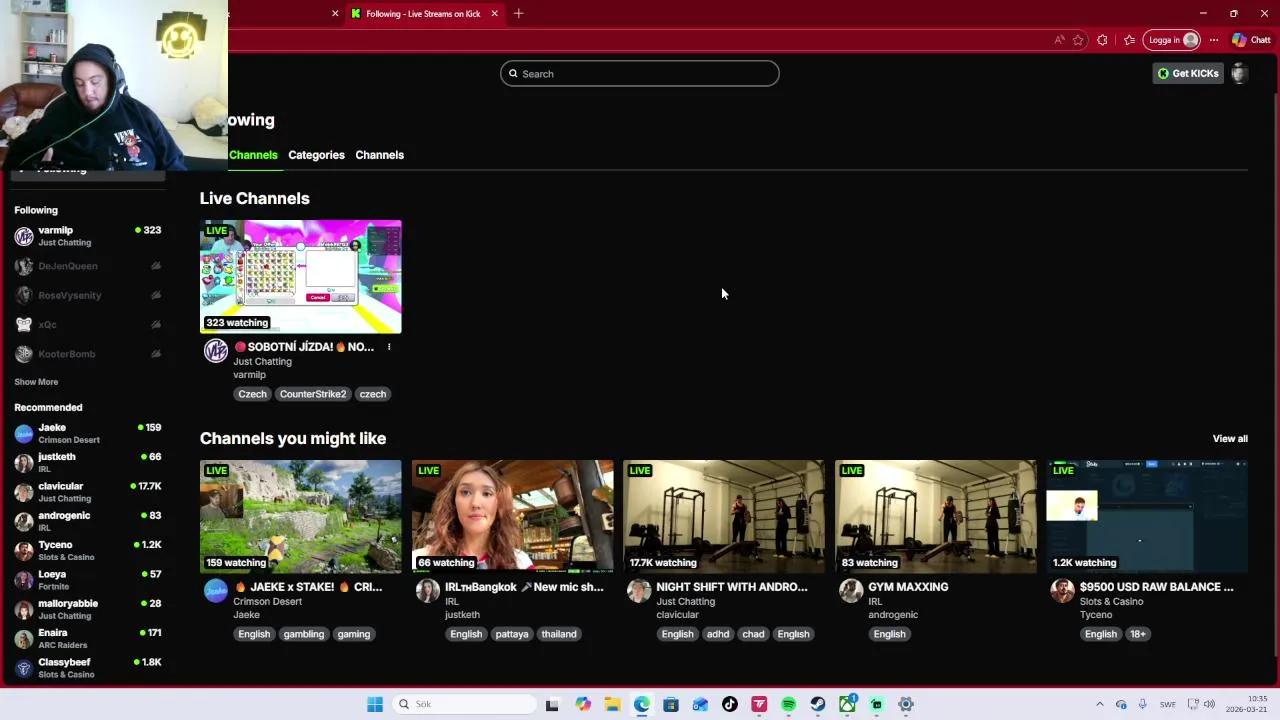Open Jaeke Crimson Desert stream thumbnail
1280x720 pixels.
tap(301, 516)
